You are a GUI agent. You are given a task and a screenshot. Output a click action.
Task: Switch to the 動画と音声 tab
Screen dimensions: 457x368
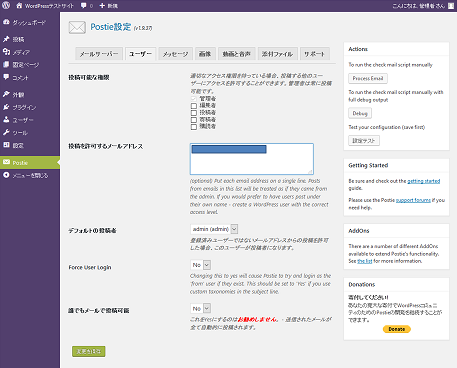point(236,54)
